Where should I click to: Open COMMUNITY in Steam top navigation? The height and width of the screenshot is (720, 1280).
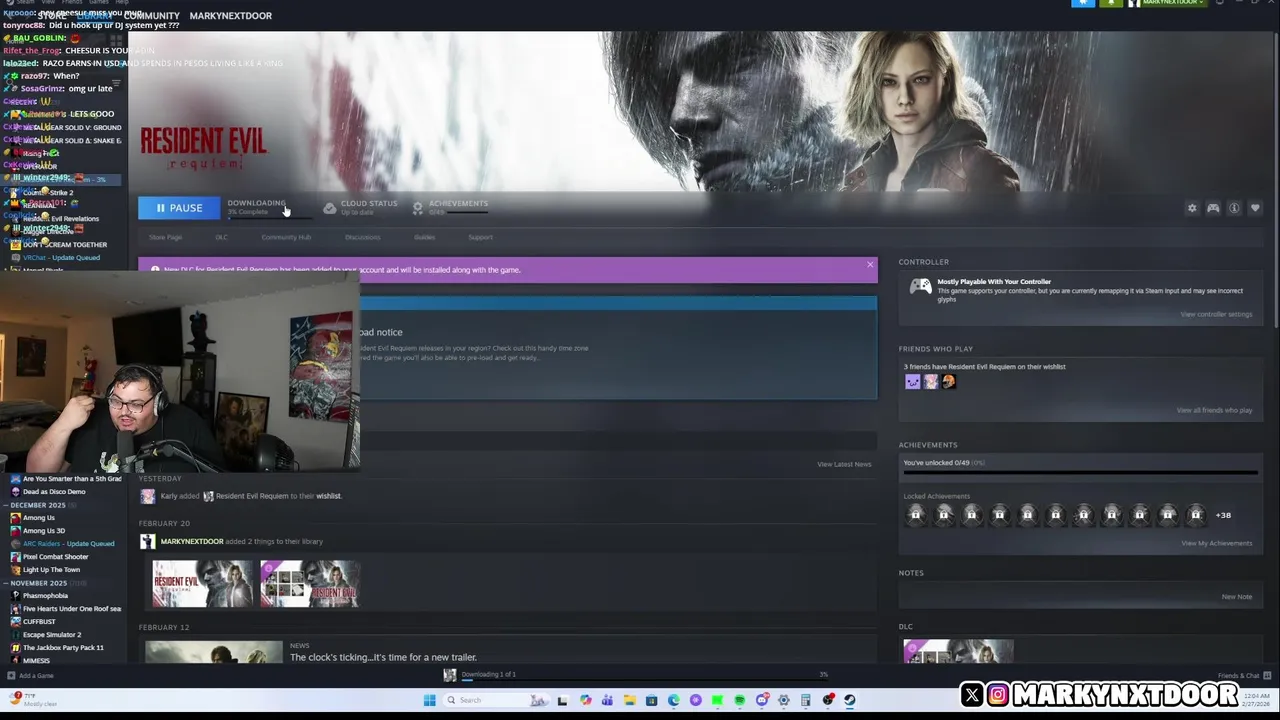coord(152,16)
